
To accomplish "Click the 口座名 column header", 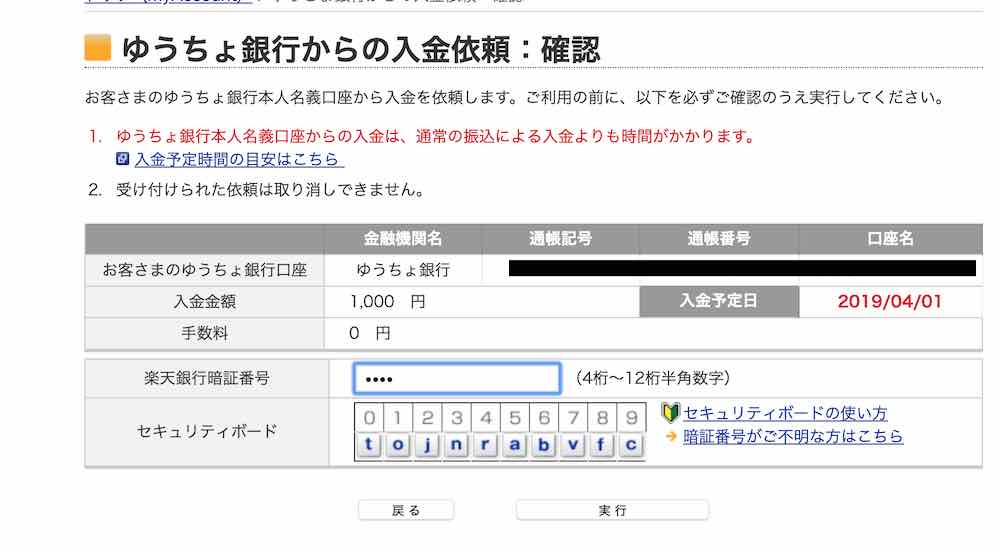I will 890,239.
